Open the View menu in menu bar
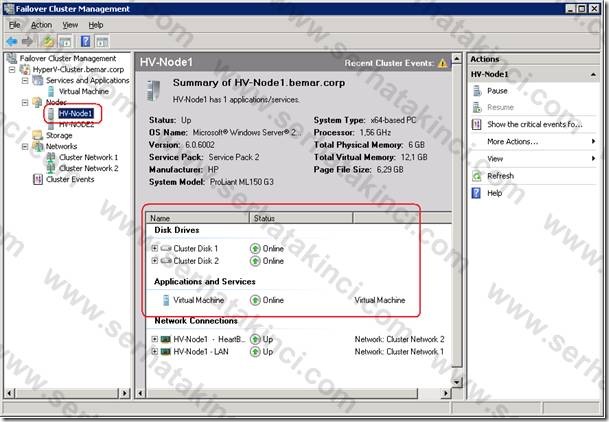The height and width of the screenshot is (422, 609). pos(70,25)
